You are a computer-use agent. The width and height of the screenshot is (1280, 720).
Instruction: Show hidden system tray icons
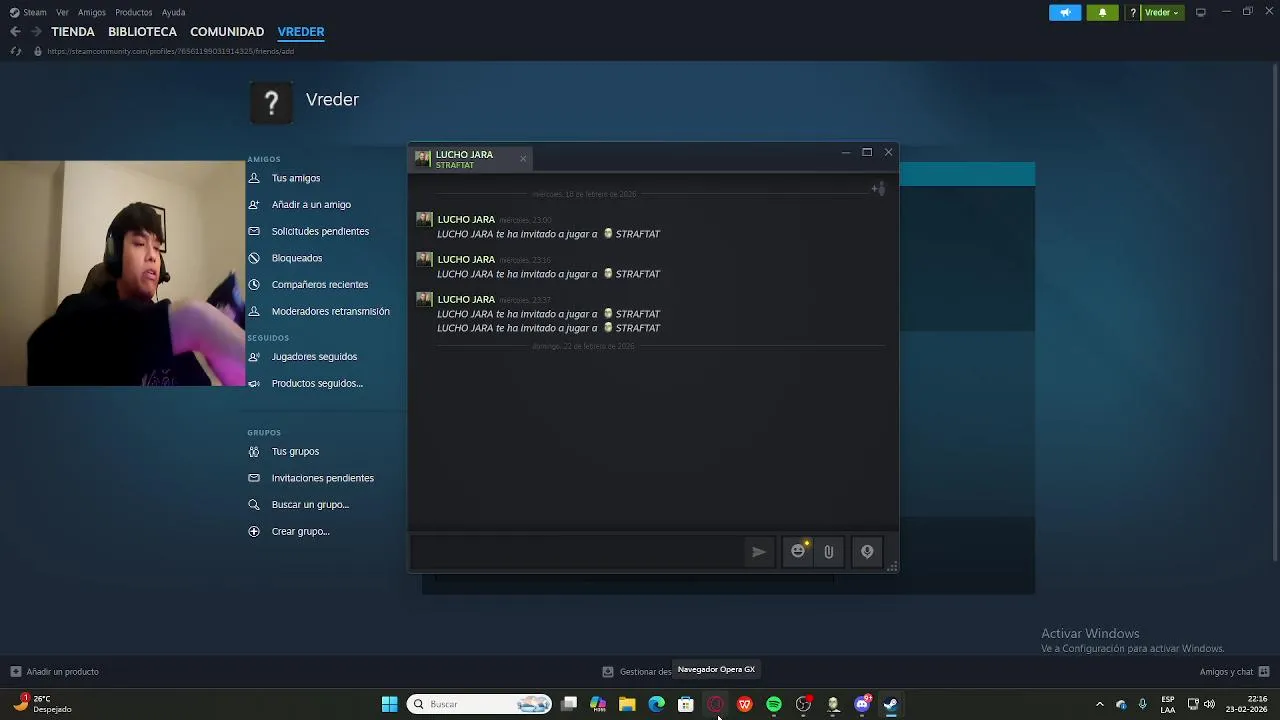tap(1100, 705)
